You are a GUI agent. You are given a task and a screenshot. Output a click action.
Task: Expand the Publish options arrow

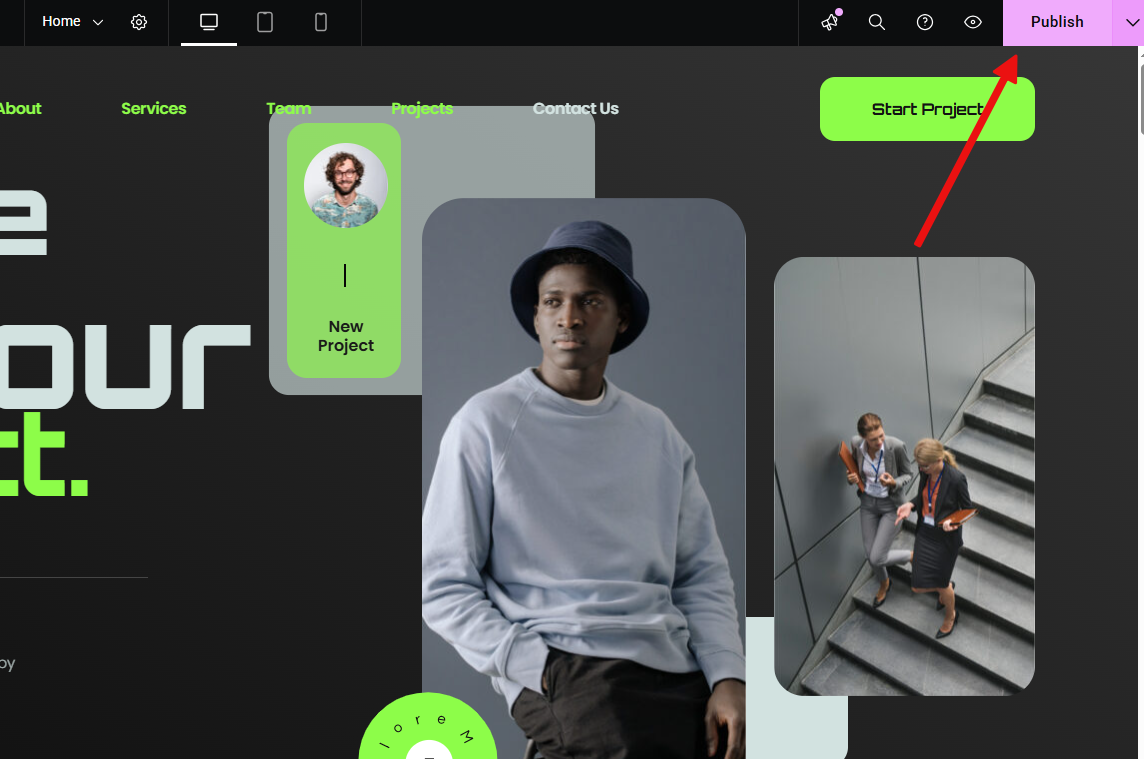[1131, 22]
